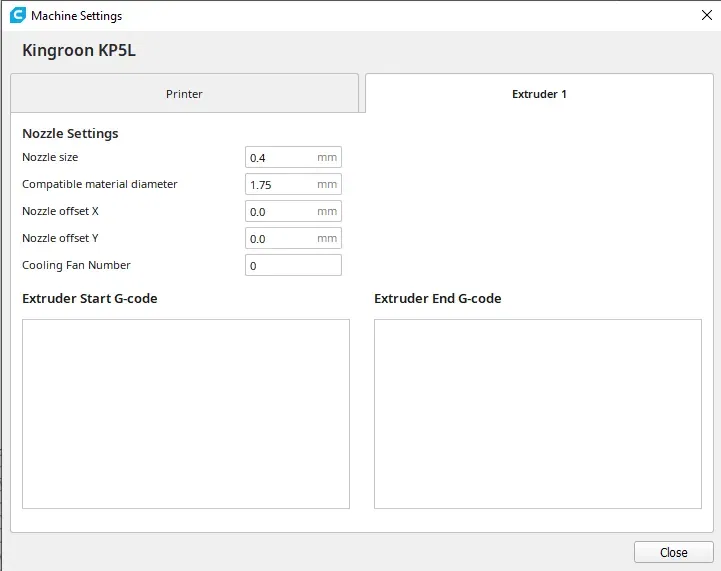Click the Nozzle Settings heading
The height and width of the screenshot is (571, 721).
(70, 133)
